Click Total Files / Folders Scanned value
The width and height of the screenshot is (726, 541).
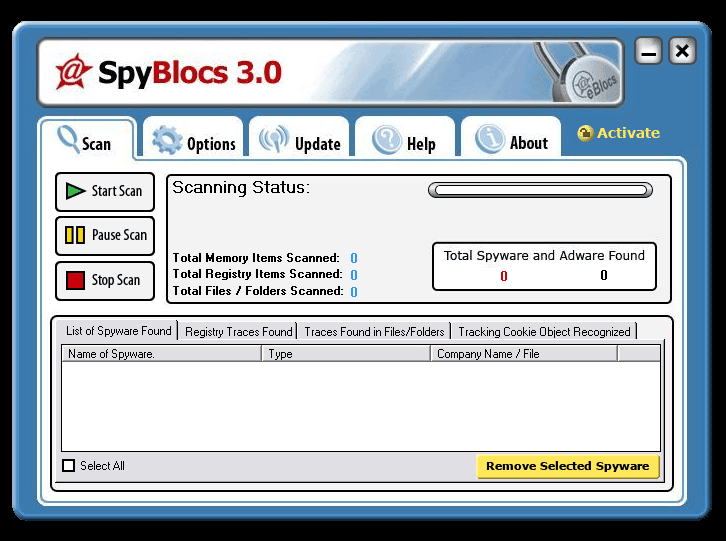coord(354,292)
